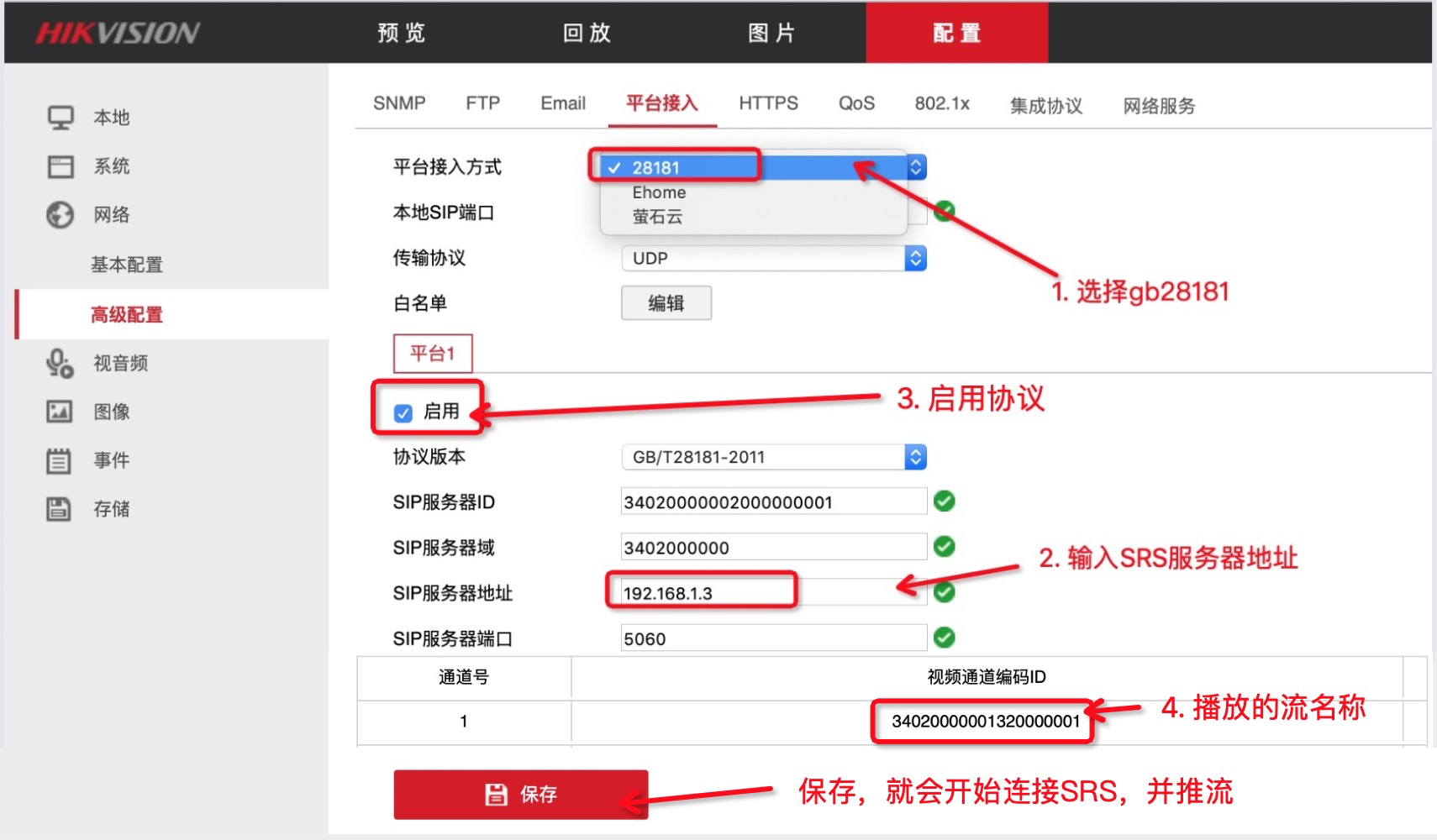This screenshot has width=1437, height=840.
Task: Click the 编辑 whitelist button
Action: [666, 303]
